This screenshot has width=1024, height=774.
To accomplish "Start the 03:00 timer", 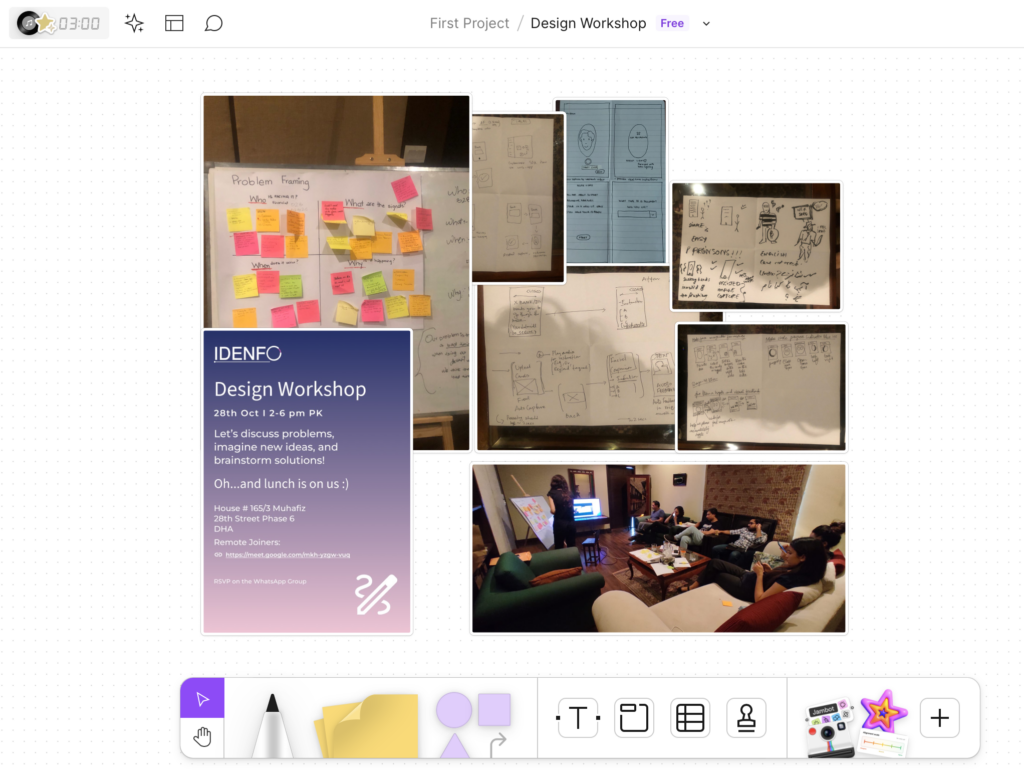I will click(79, 24).
